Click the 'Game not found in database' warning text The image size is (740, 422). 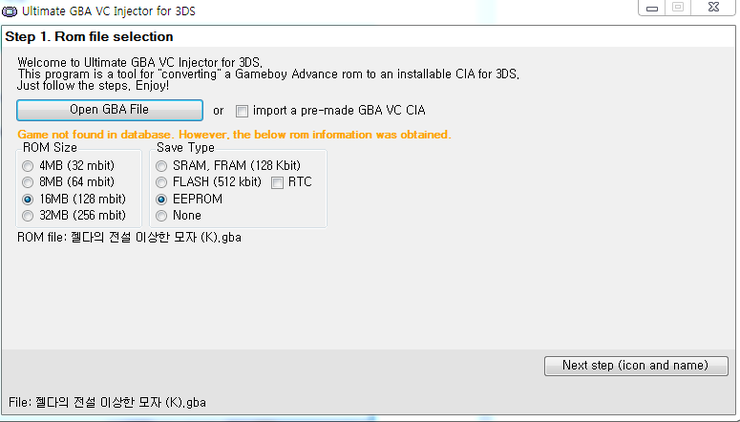coord(234,135)
